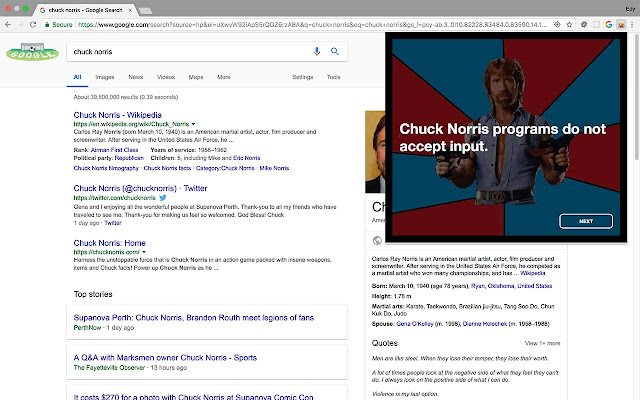
Task: Open Chuck Norris - Wikipedia result
Action: point(118,115)
